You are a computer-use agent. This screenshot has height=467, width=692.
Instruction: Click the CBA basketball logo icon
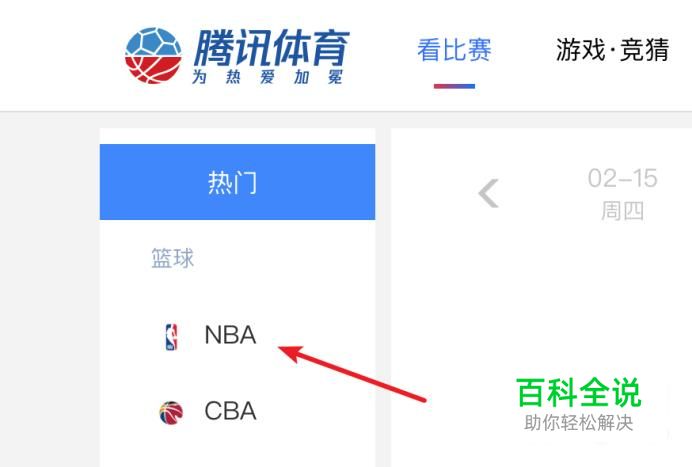tap(171, 413)
